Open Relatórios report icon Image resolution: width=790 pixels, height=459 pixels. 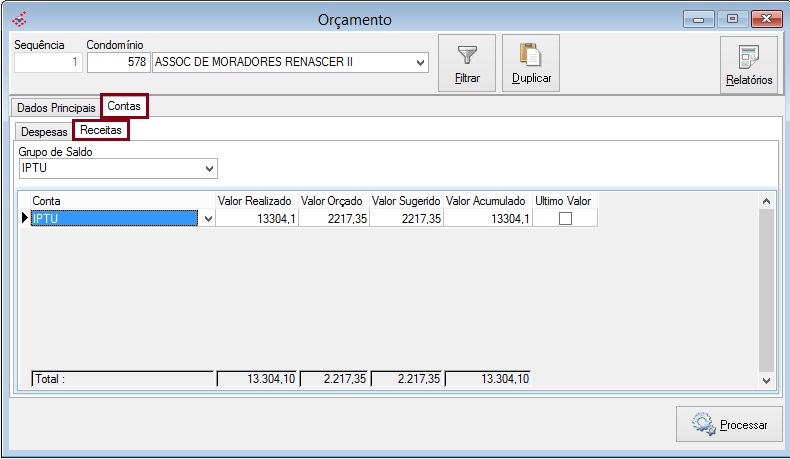pos(749,57)
